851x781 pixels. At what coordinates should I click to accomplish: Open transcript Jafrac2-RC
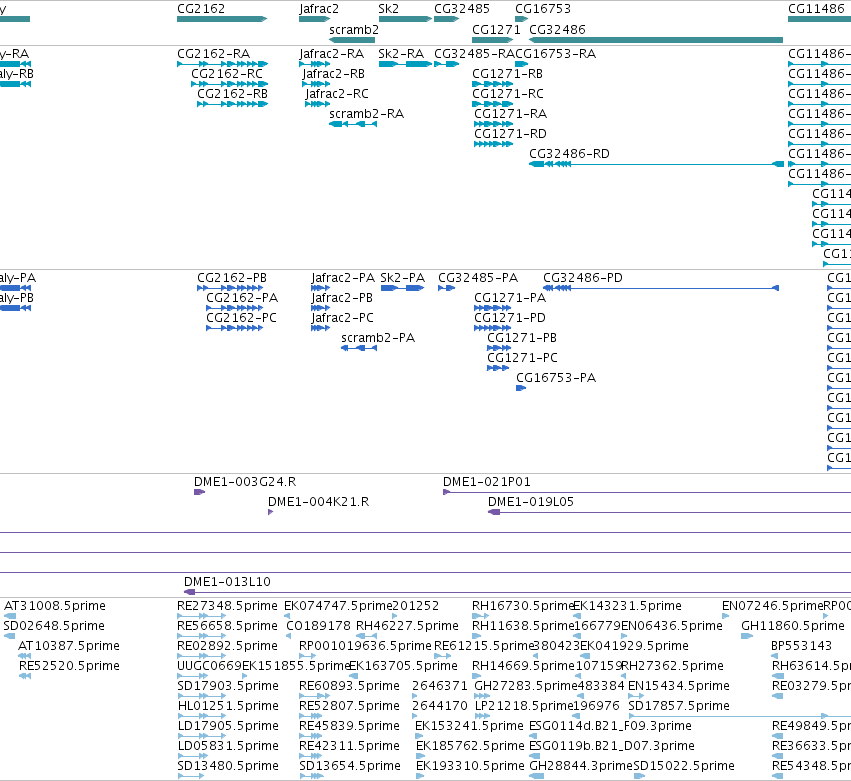click(x=317, y=104)
